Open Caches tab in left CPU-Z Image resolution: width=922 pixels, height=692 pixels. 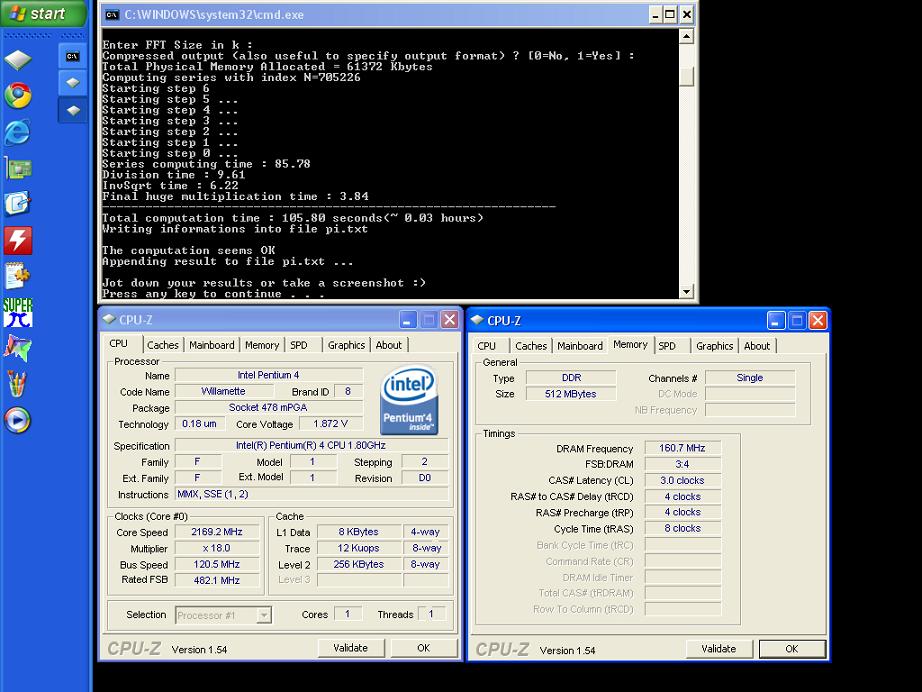coord(163,345)
